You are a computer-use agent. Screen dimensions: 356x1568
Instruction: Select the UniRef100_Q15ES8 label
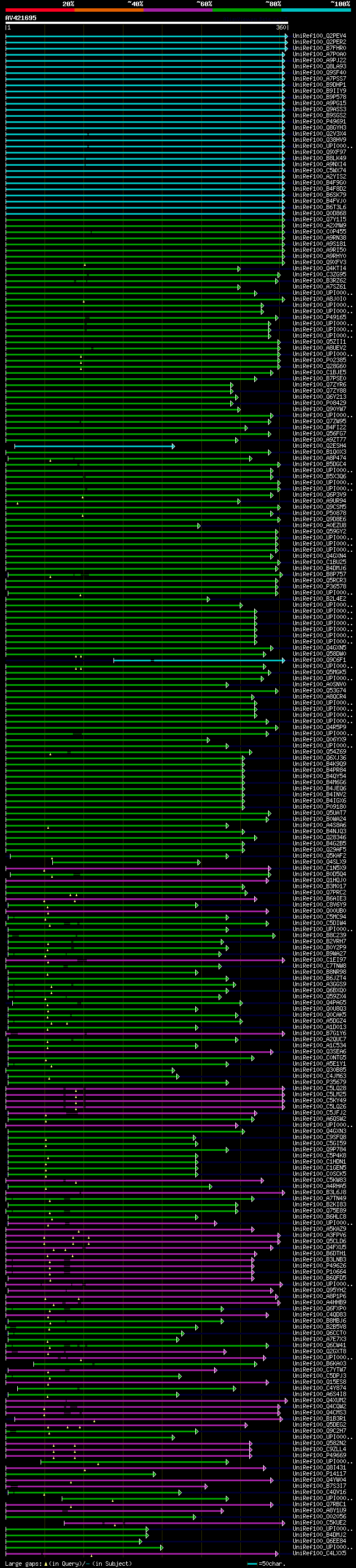point(319,1382)
